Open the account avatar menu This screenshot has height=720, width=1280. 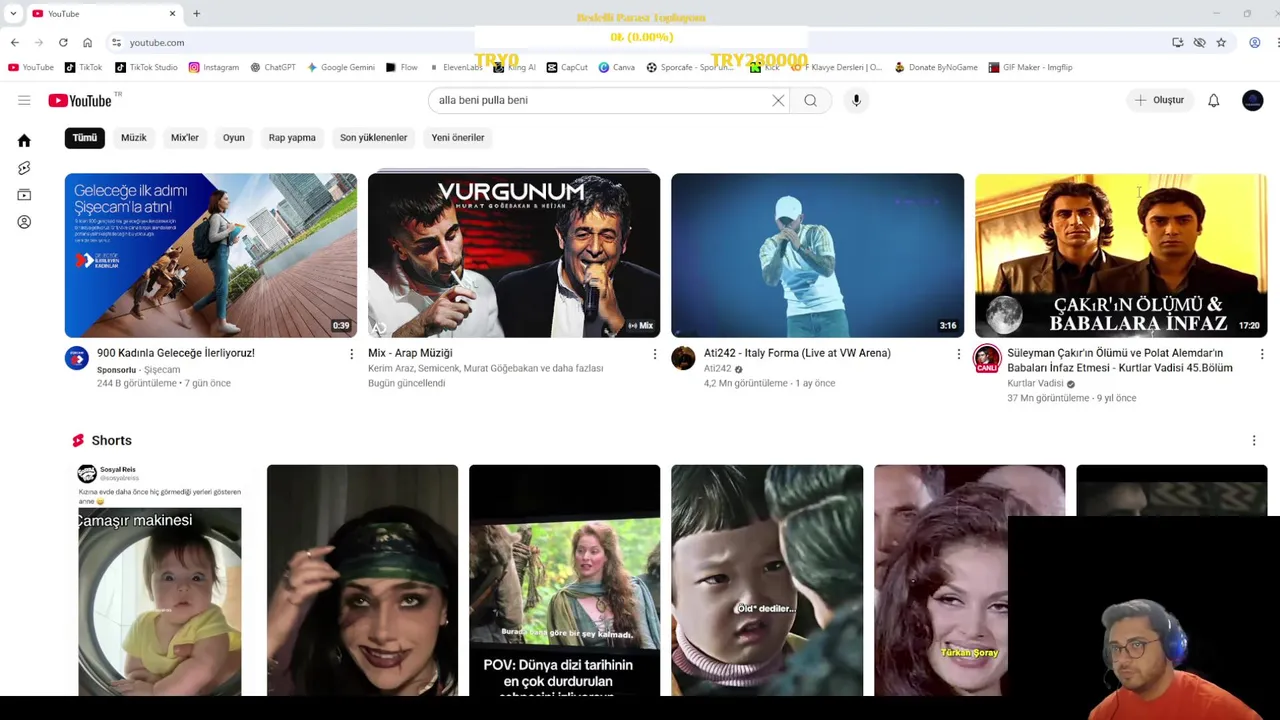click(x=1252, y=100)
